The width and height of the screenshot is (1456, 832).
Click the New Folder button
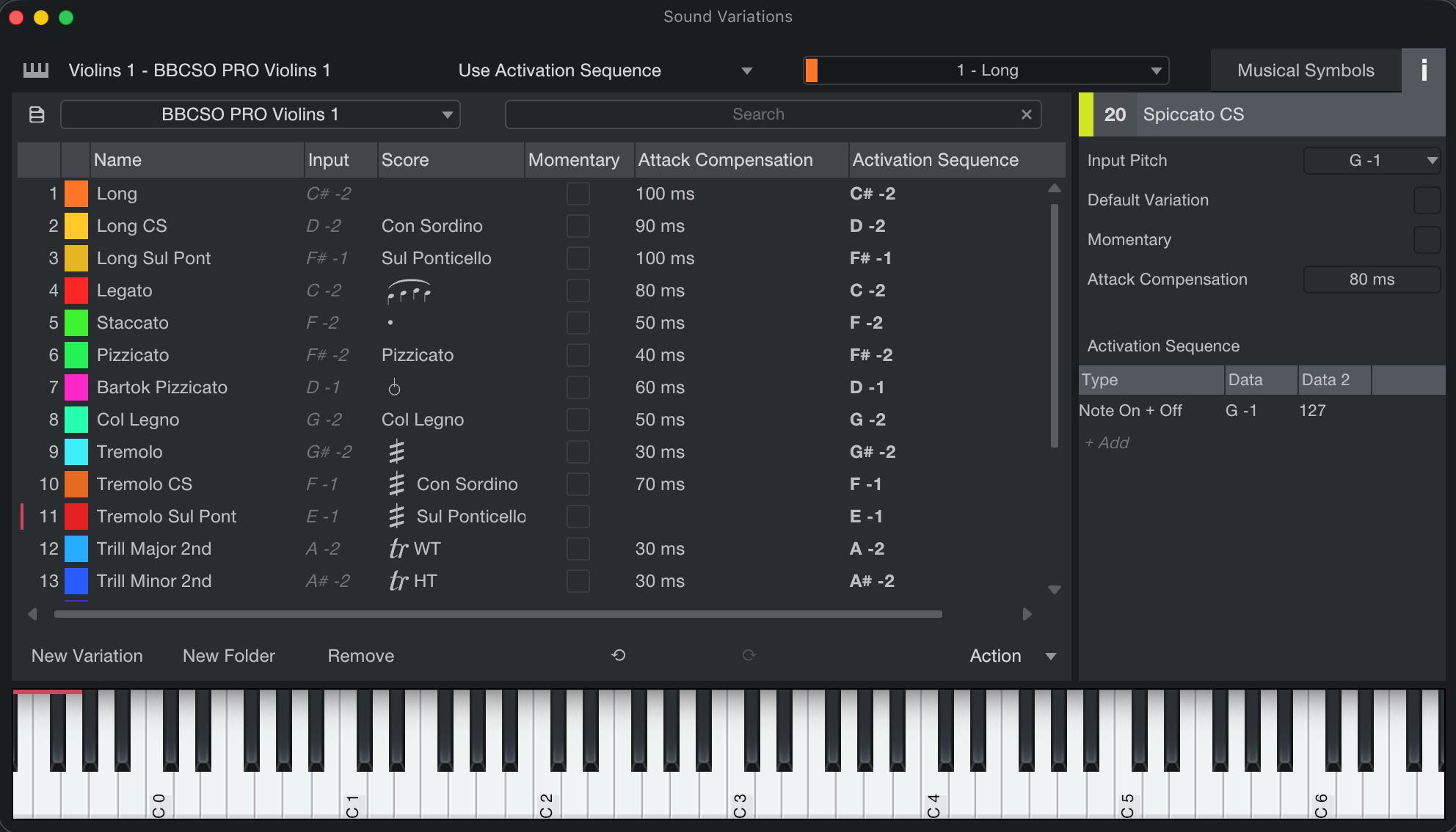tap(229, 656)
